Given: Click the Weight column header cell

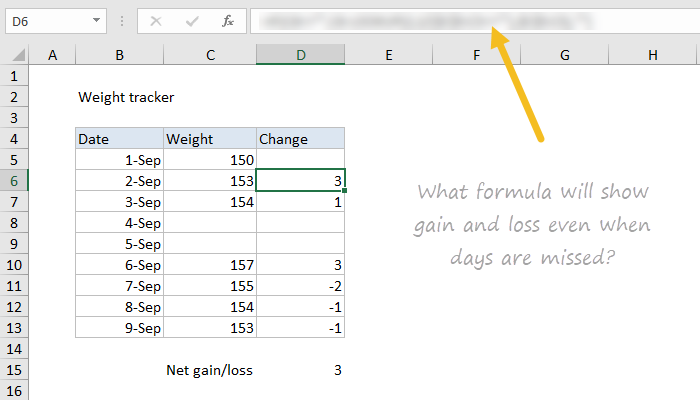Looking at the screenshot, I should (x=210, y=139).
